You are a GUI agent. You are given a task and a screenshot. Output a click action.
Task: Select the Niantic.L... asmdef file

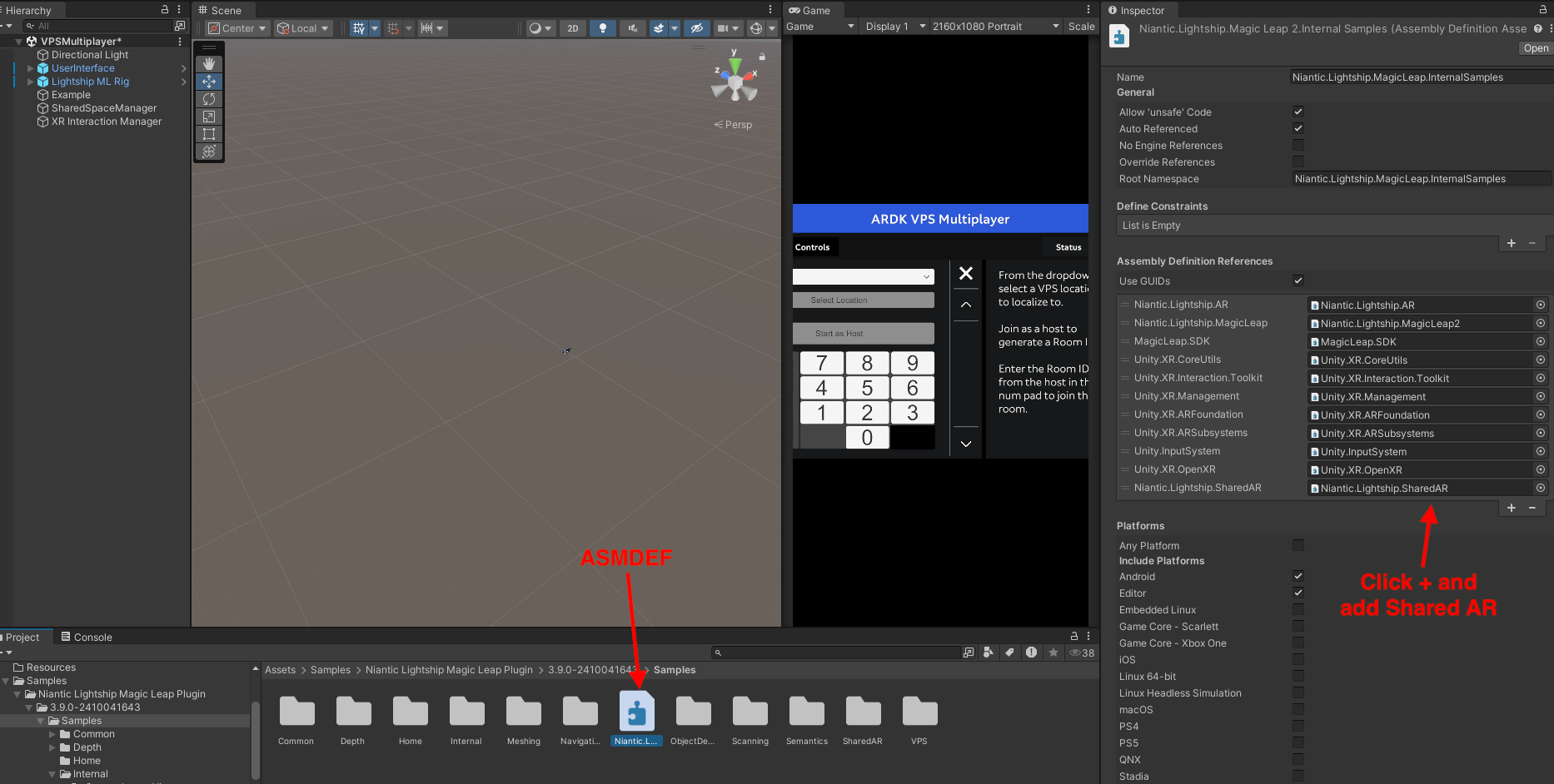[x=637, y=719]
